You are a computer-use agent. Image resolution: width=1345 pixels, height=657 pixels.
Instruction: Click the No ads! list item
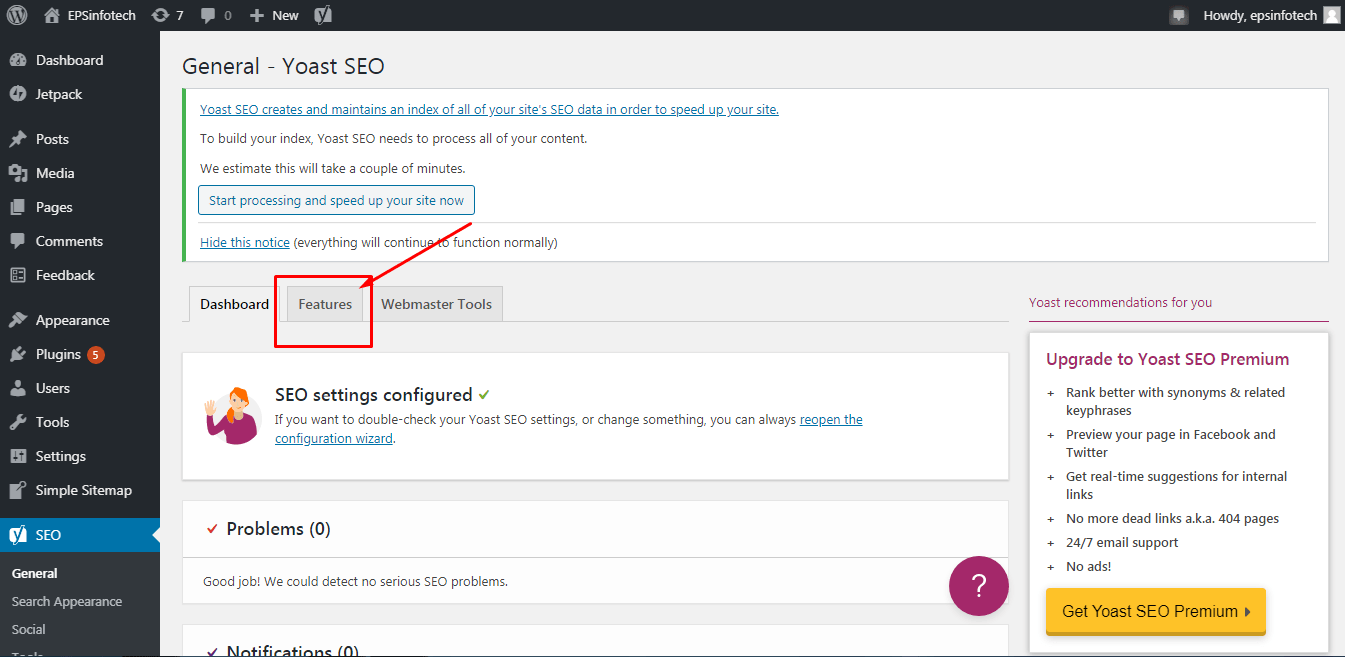pyautogui.click(x=1088, y=566)
